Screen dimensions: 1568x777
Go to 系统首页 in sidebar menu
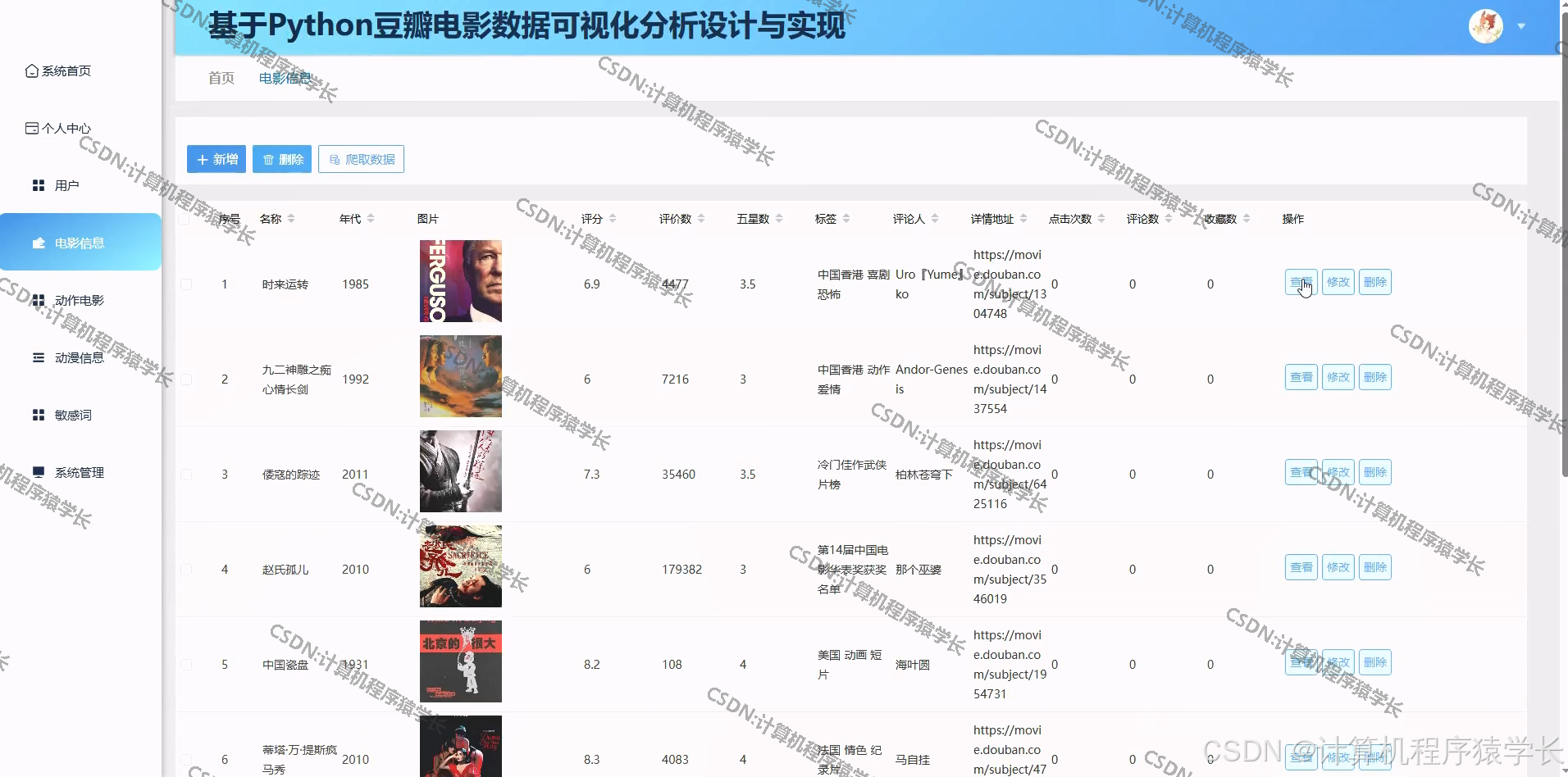(x=66, y=71)
